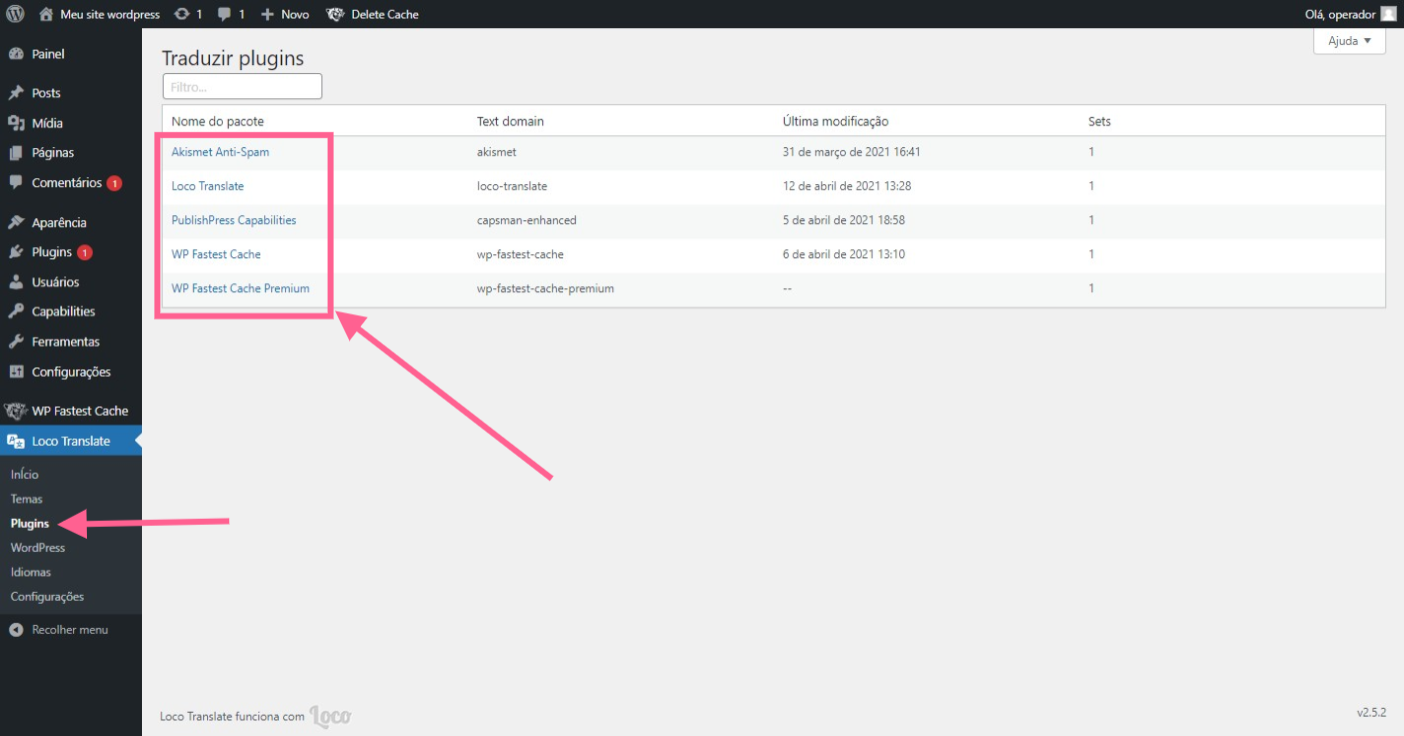Click the Loco logo in footer
Viewport: 1404px width, 736px height.
point(330,715)
